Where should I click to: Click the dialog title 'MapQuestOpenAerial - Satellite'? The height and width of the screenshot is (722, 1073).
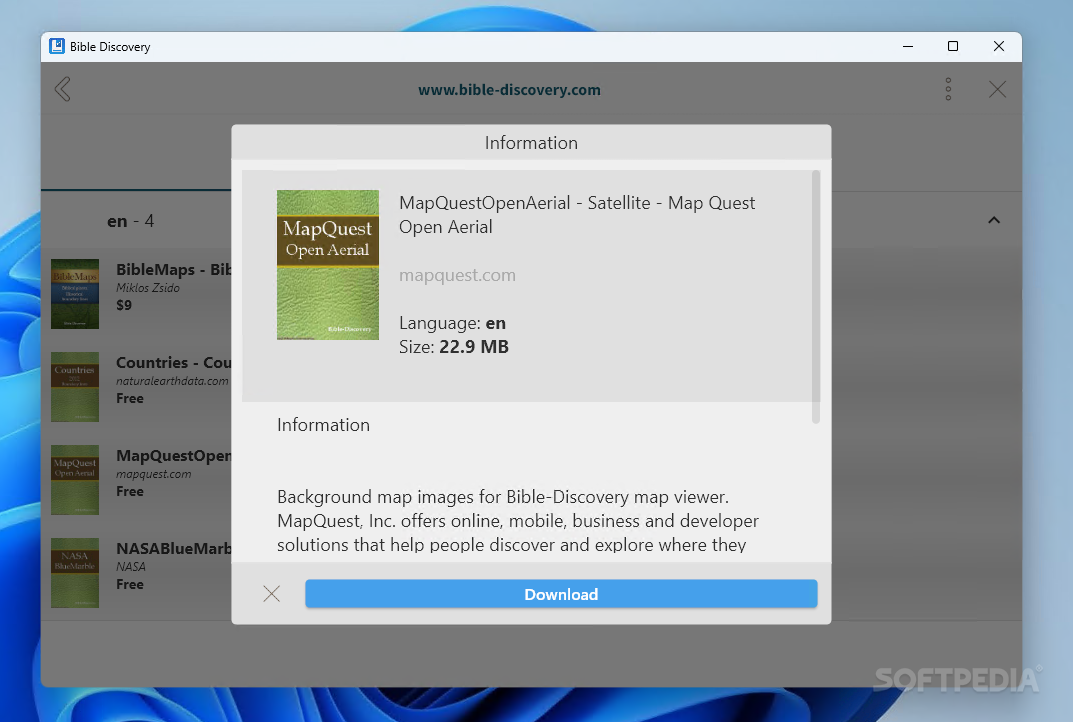pyautogui.click(x=577, y=215)
